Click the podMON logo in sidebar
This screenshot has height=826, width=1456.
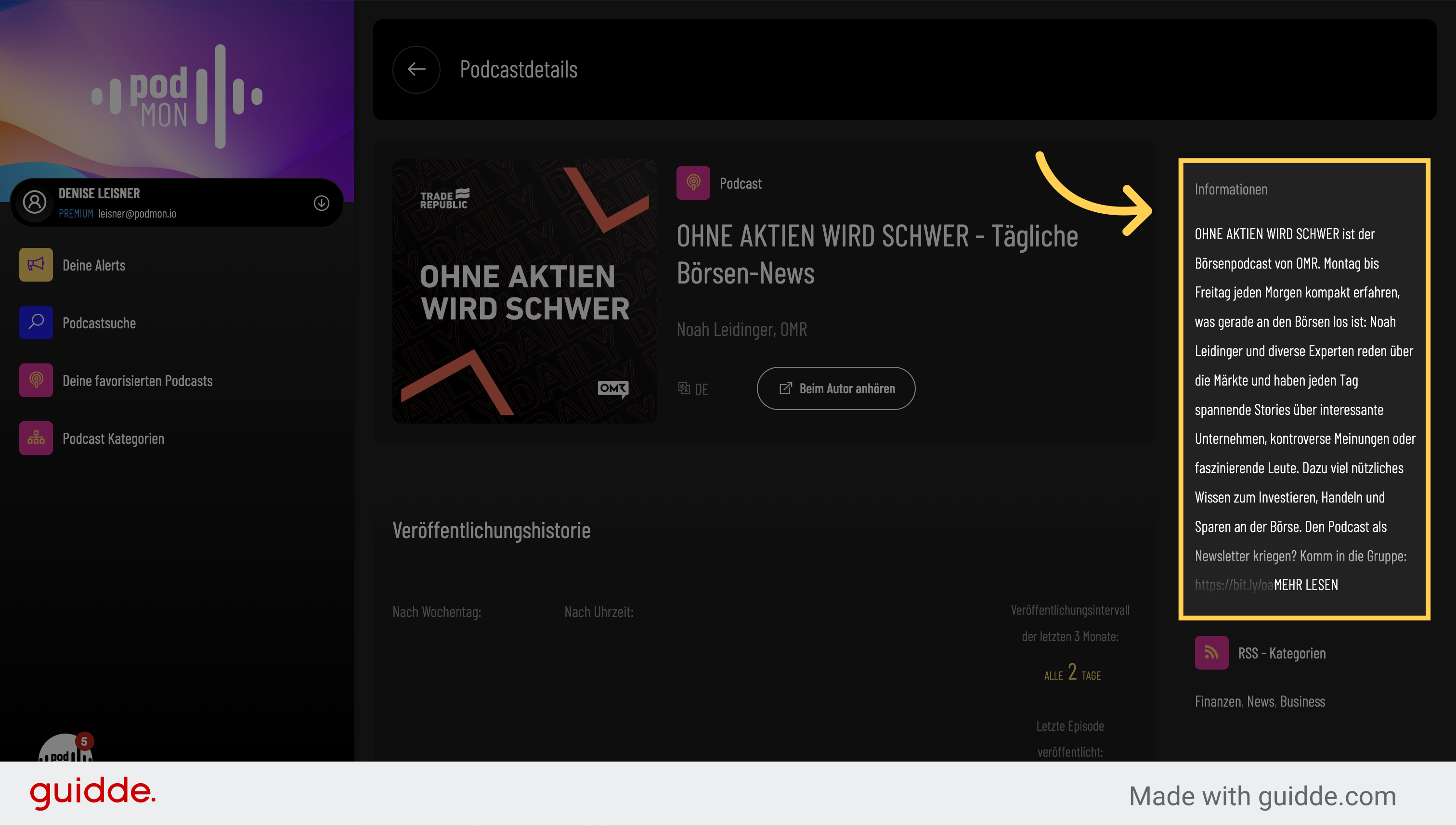177,96
